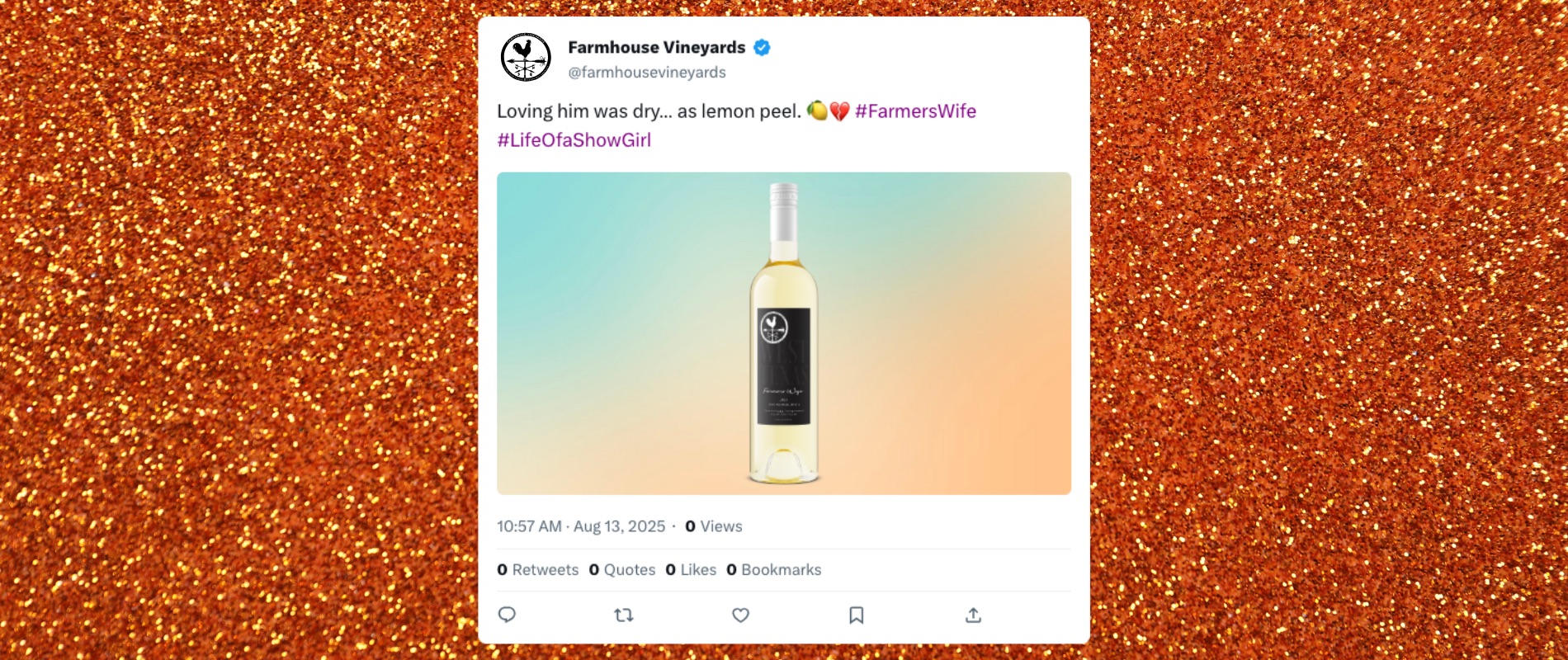View the 0 Retweets list

(538, 570)
